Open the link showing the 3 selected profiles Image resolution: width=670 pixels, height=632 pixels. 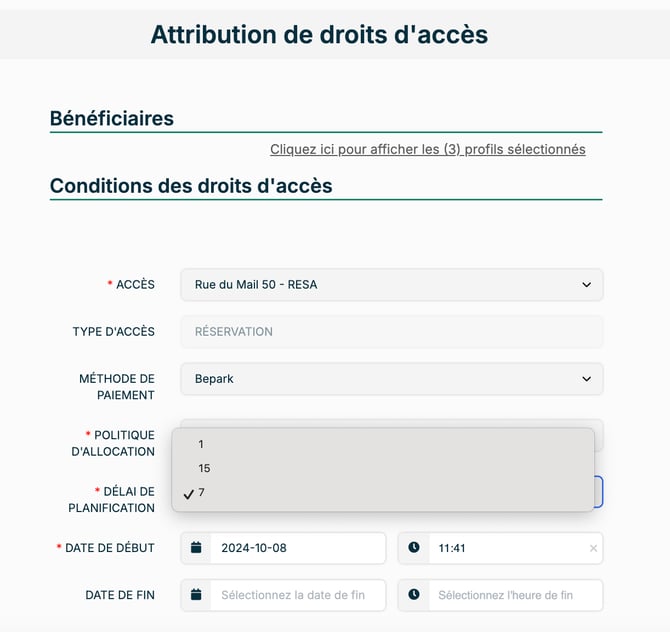click(427, 149)
